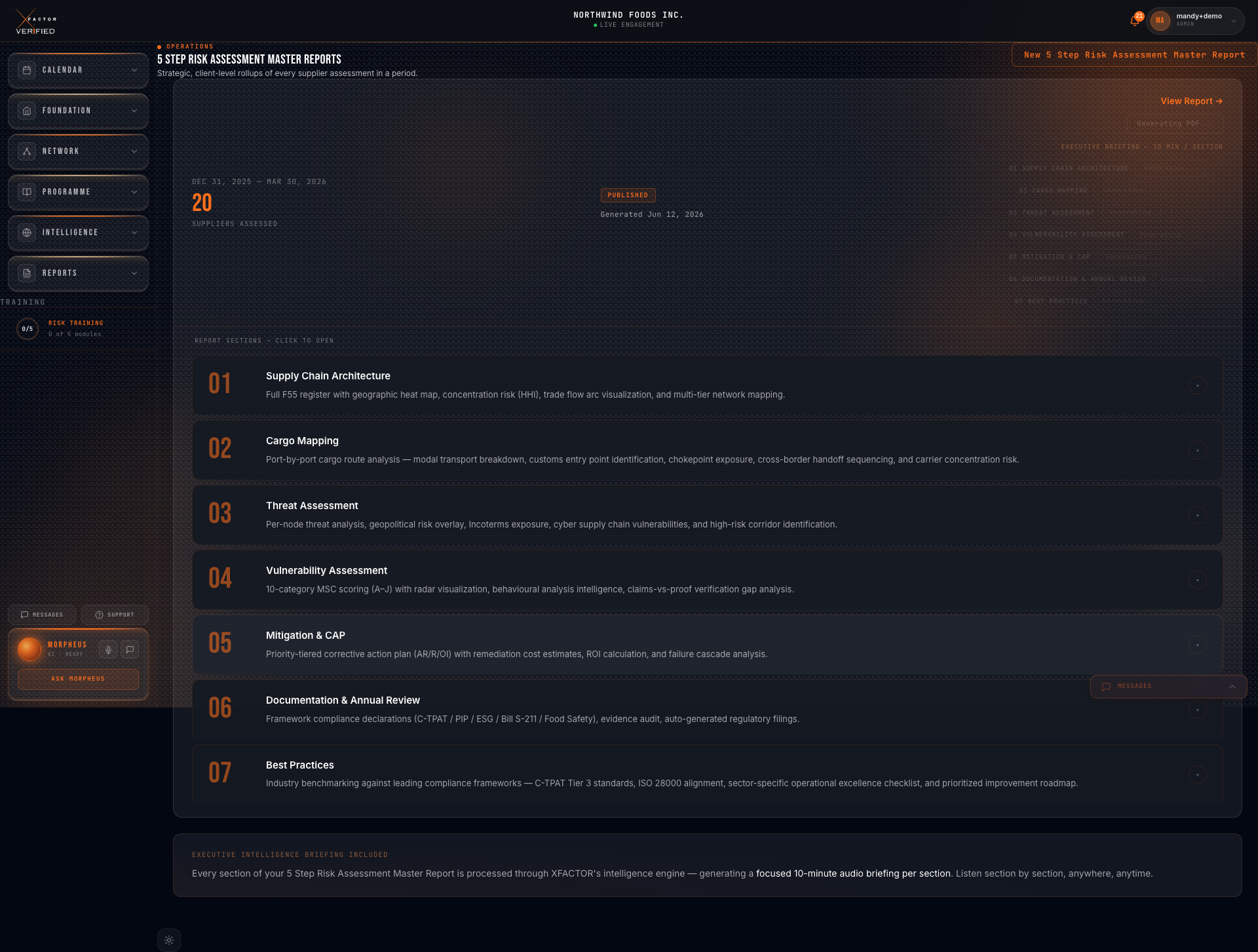Click the Foundation home icon
The width and height of the screenshot is (1258, 952).
(27, 111)
